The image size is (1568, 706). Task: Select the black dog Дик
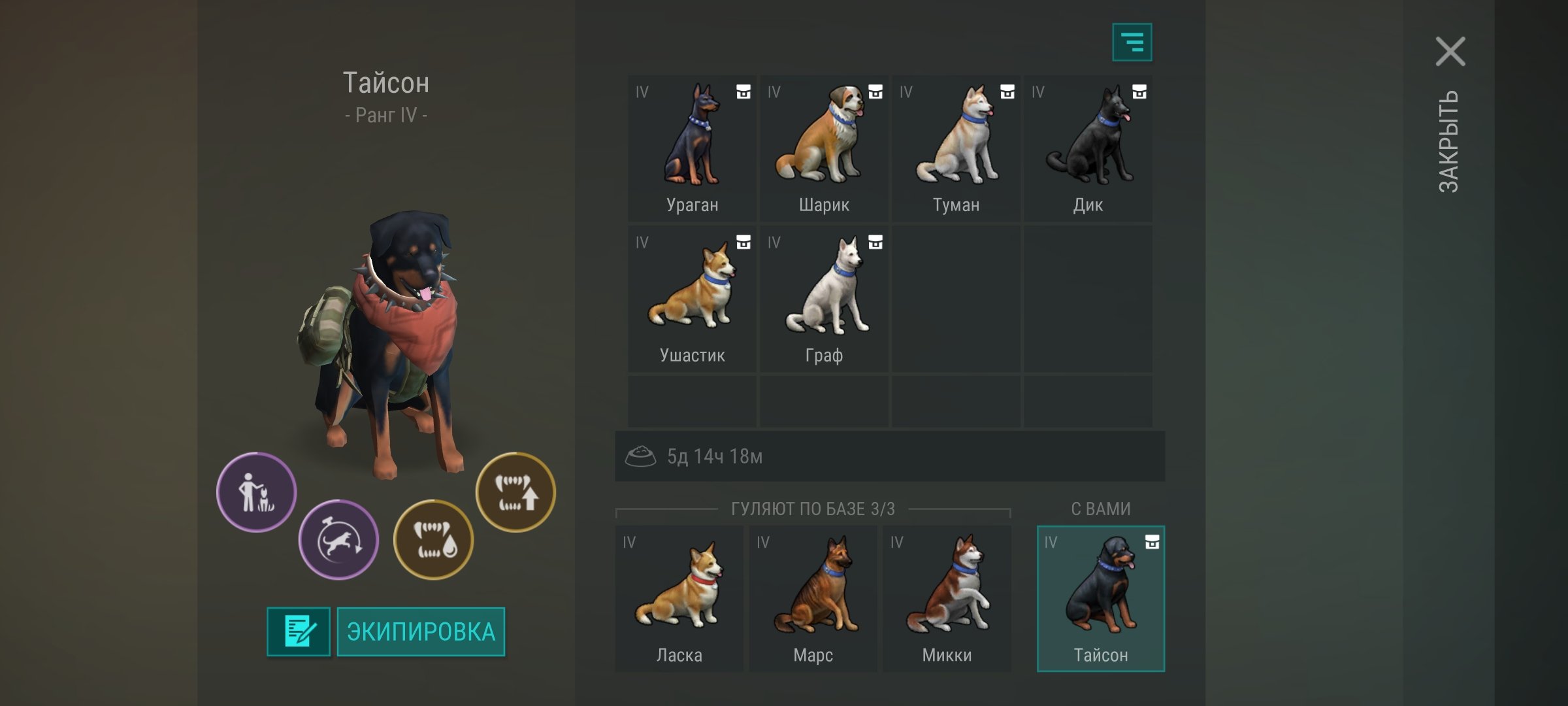pyautogui.click(x=1088, y=149)
